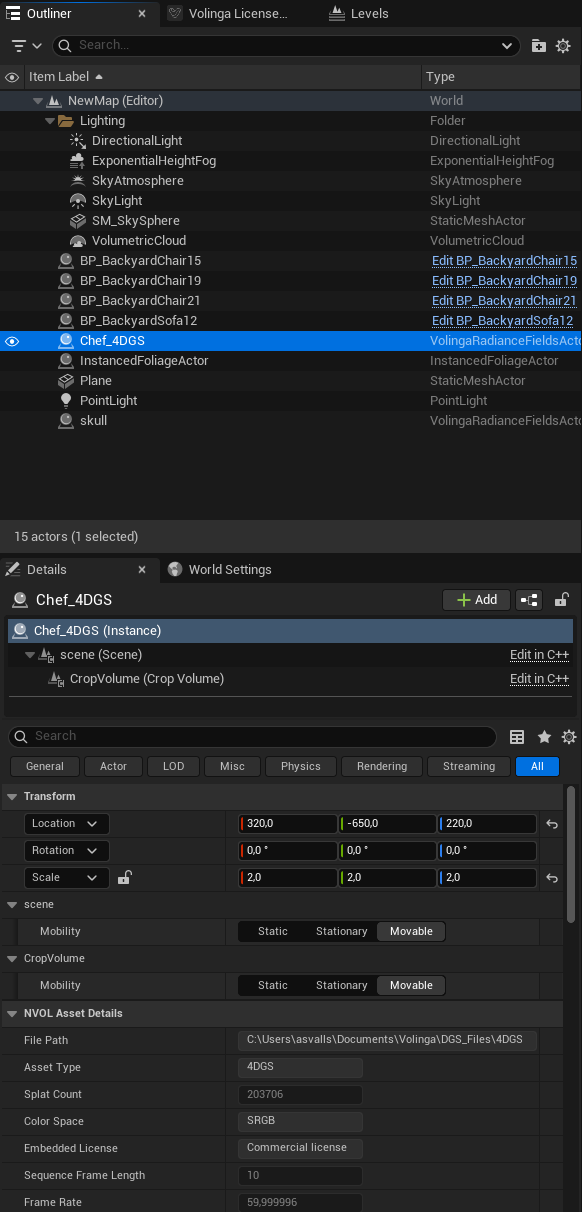Image resolution: width=582 pixels, height=1212 pixels.
Task: Select the SkyAtmosphere actor icon
Action: [x=78, y=181]
